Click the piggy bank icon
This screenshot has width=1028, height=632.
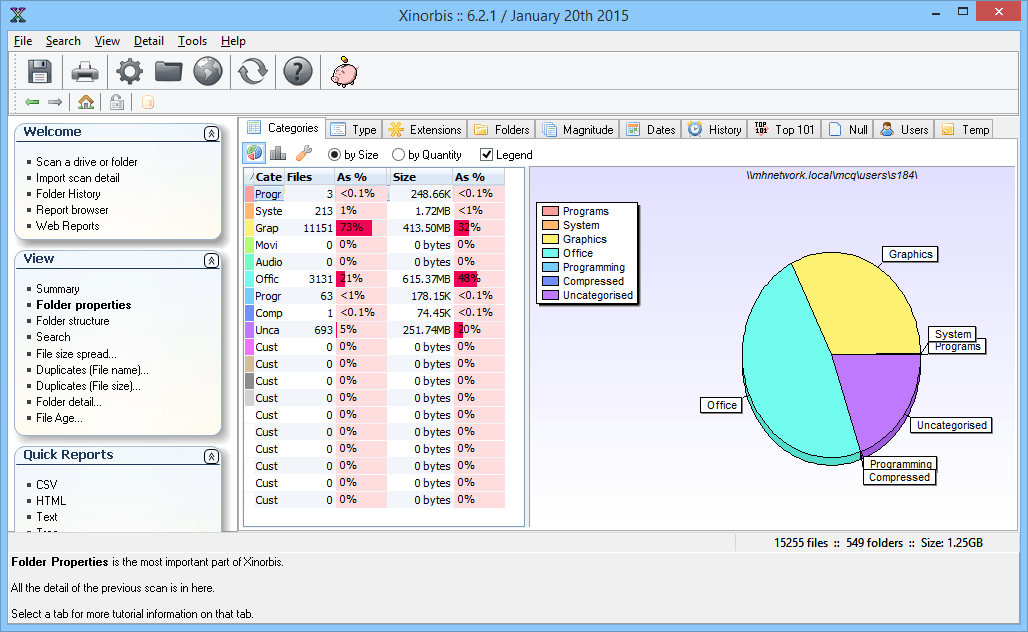coord(344,71)
